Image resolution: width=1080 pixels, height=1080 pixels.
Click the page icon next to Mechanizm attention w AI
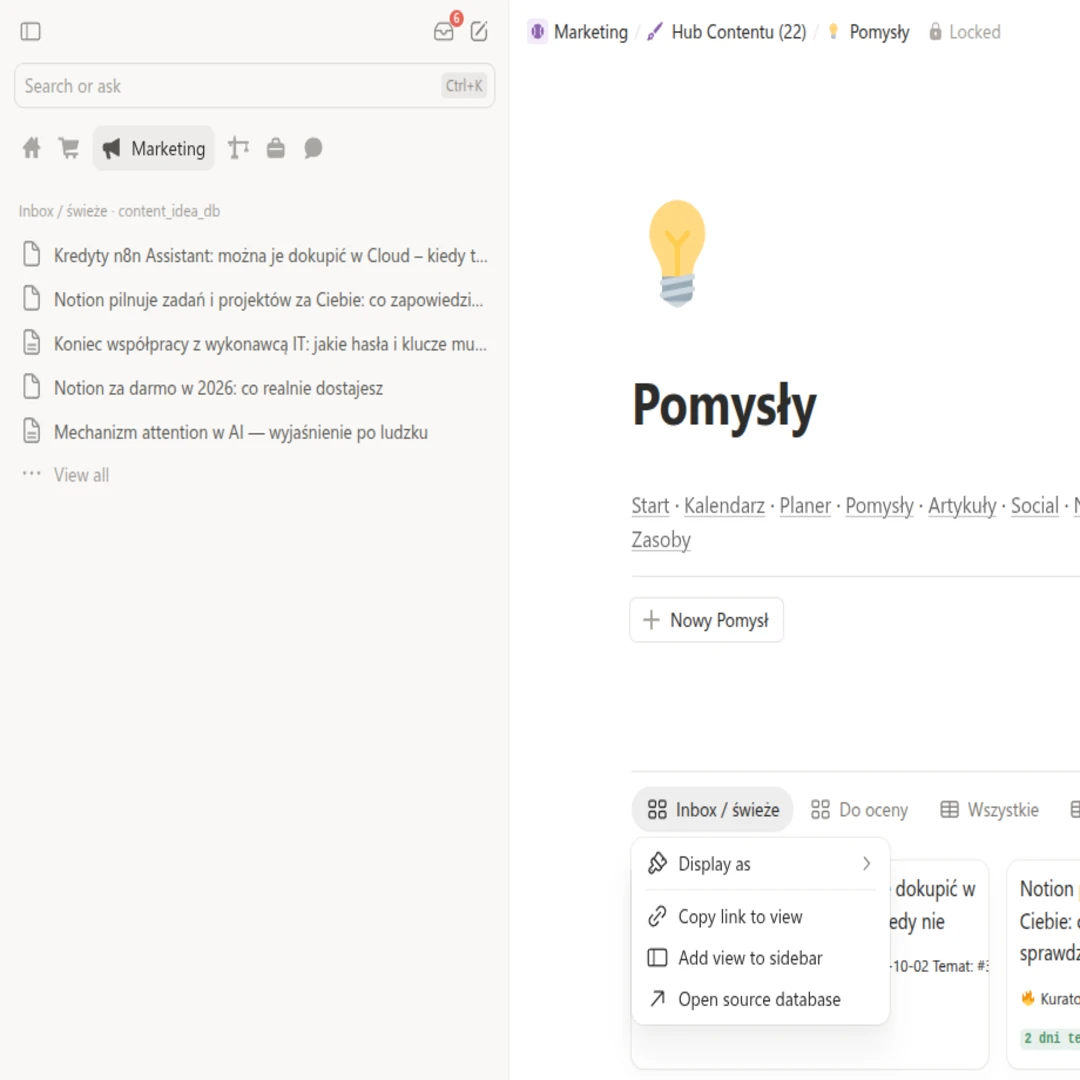pos(31,430)
